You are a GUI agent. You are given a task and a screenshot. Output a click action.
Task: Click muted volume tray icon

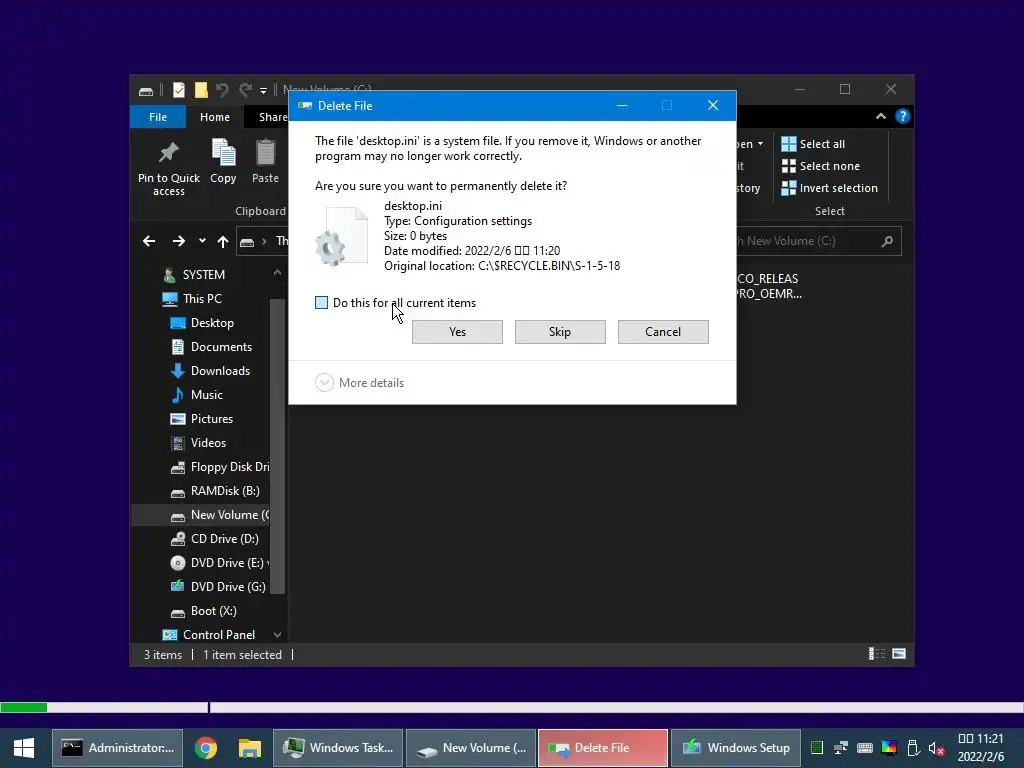click(936, 748)
